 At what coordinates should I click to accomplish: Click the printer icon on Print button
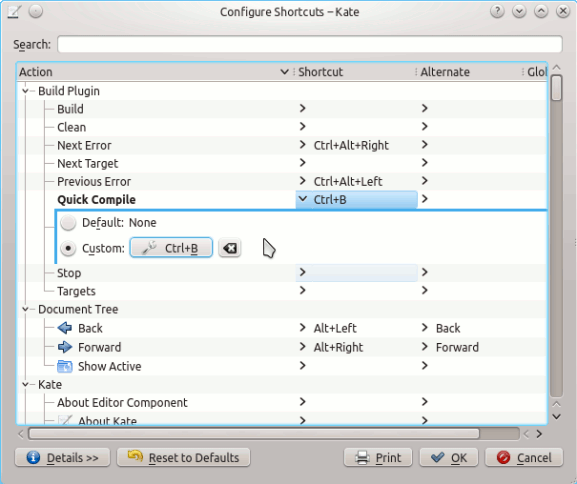pos(362,457)
